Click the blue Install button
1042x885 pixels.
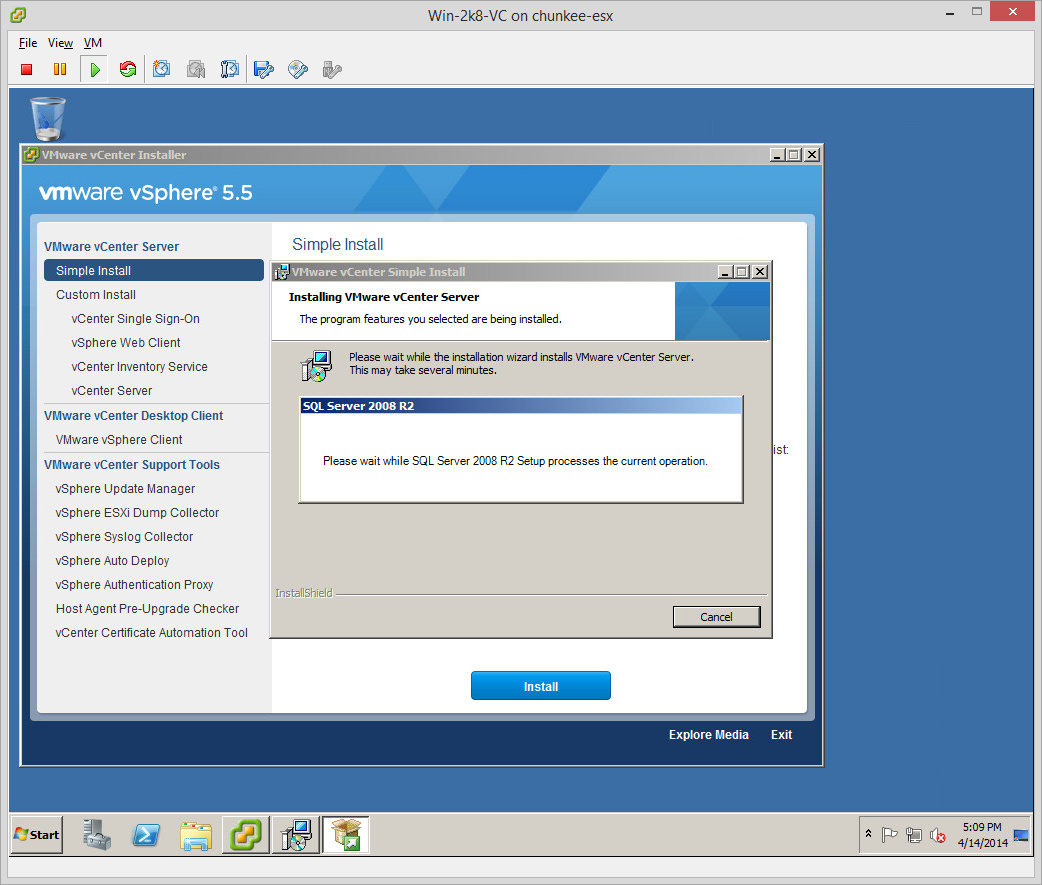[x=540, y=686]
